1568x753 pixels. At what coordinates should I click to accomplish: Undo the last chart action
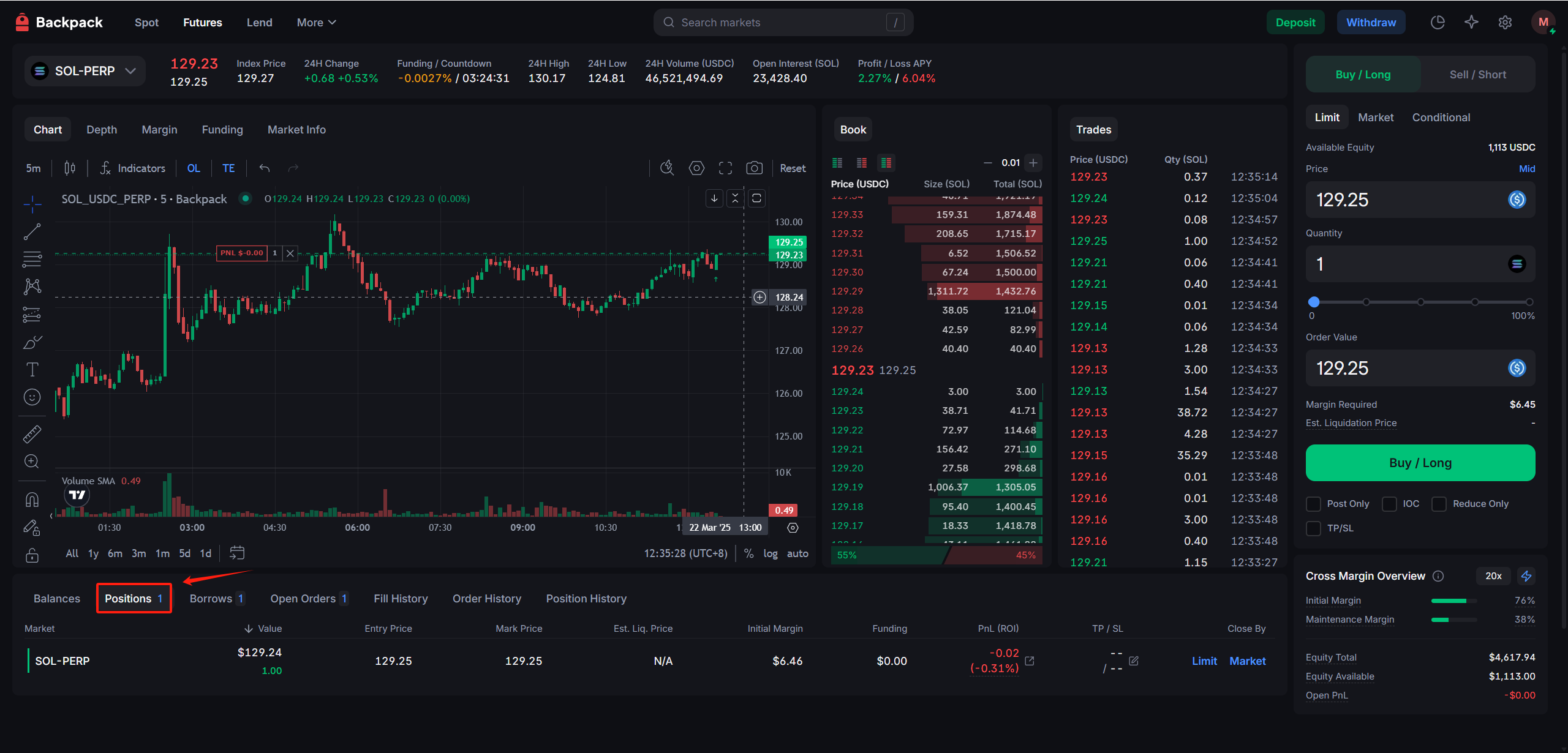point(265,168)
